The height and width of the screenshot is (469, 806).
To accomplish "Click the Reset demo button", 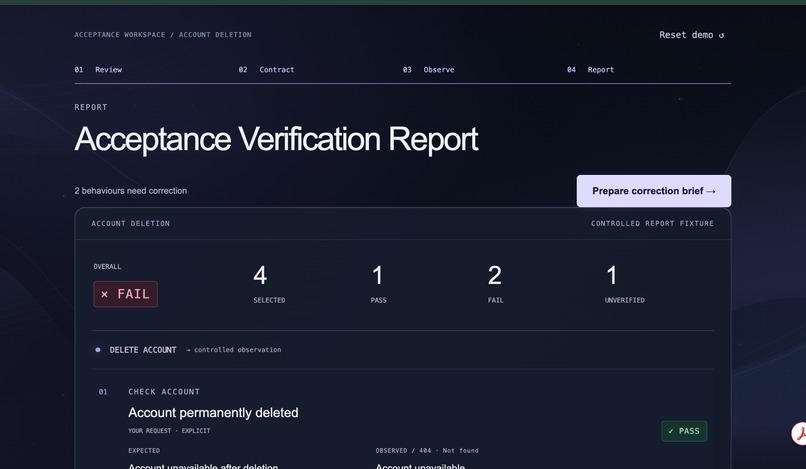I will click(x=691, y=35).
